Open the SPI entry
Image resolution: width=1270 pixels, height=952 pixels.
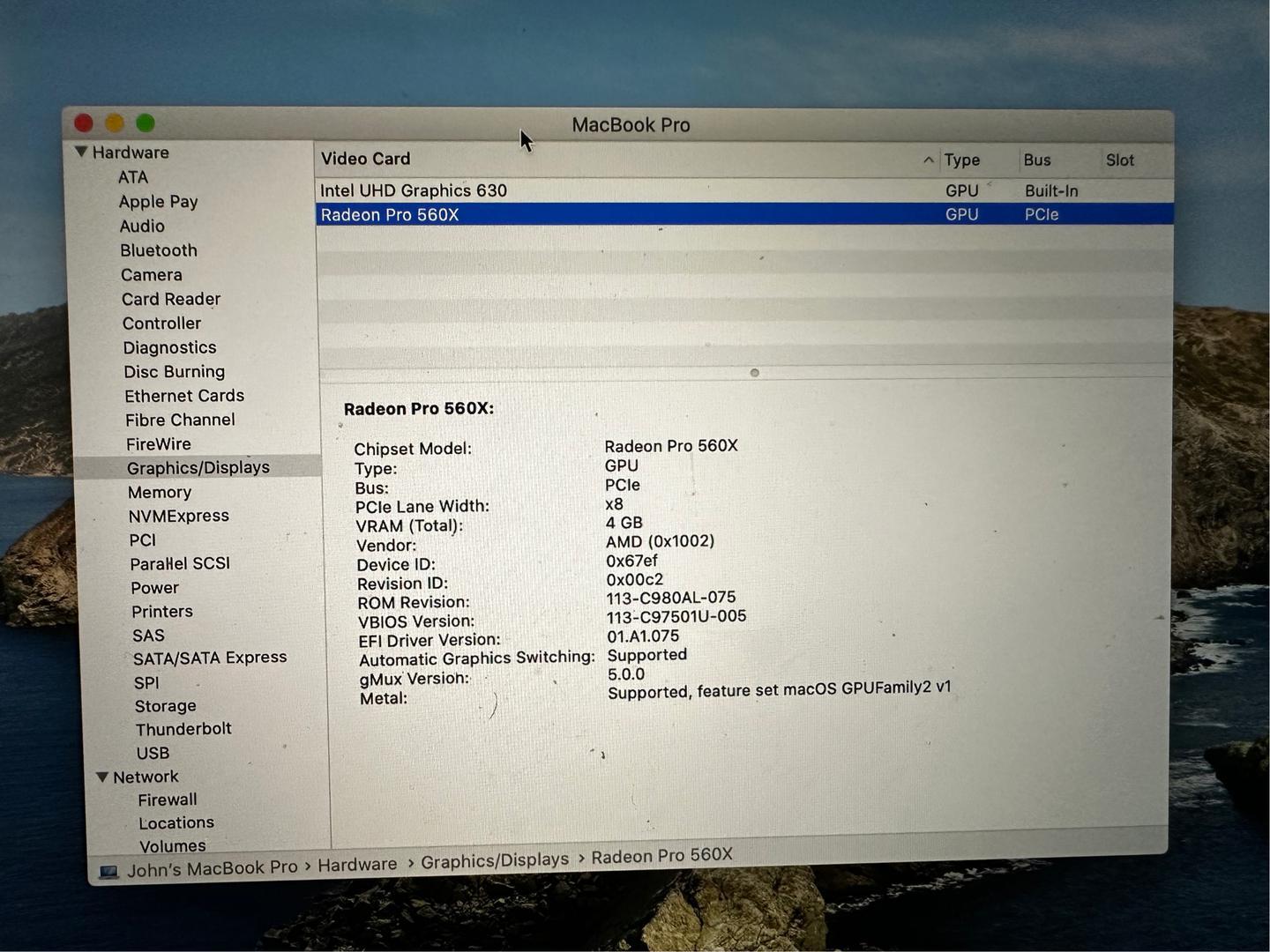(x=146, y=683)
